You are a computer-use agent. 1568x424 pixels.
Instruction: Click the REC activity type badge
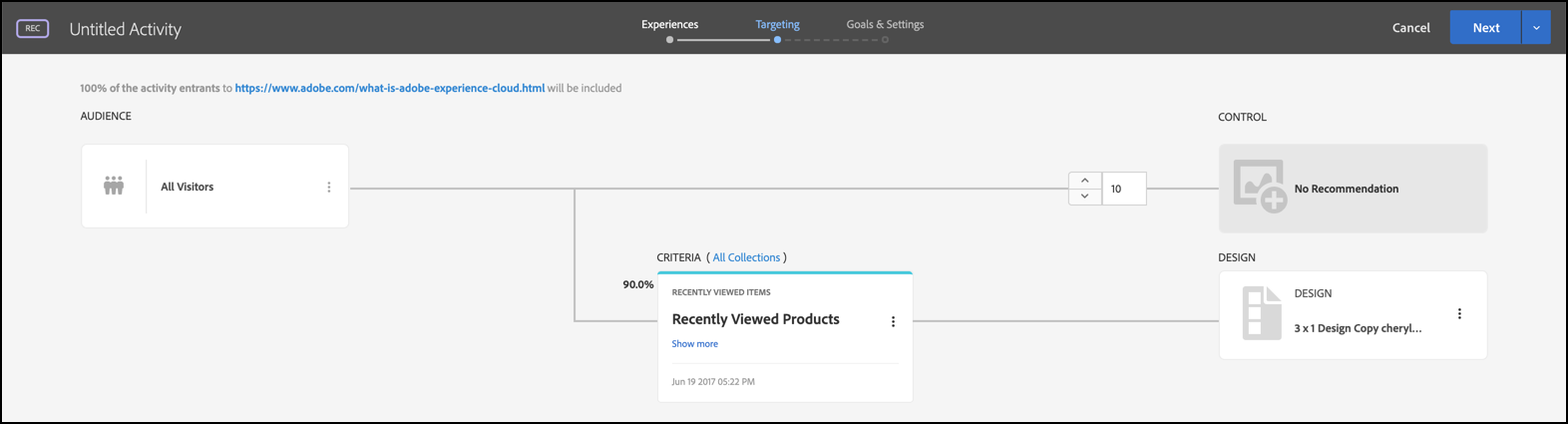click(33, 28)
